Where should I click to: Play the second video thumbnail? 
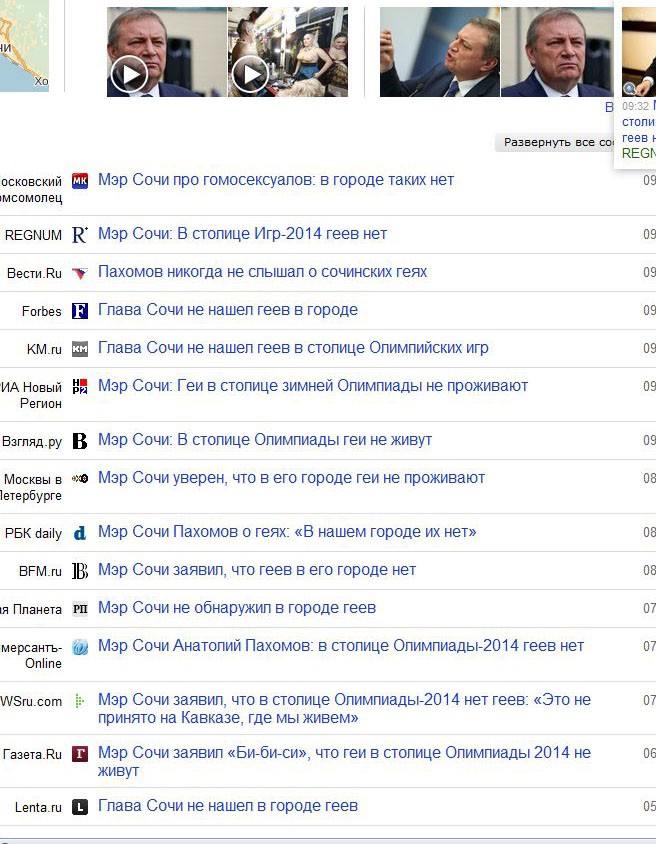click(x=250, y=73)
